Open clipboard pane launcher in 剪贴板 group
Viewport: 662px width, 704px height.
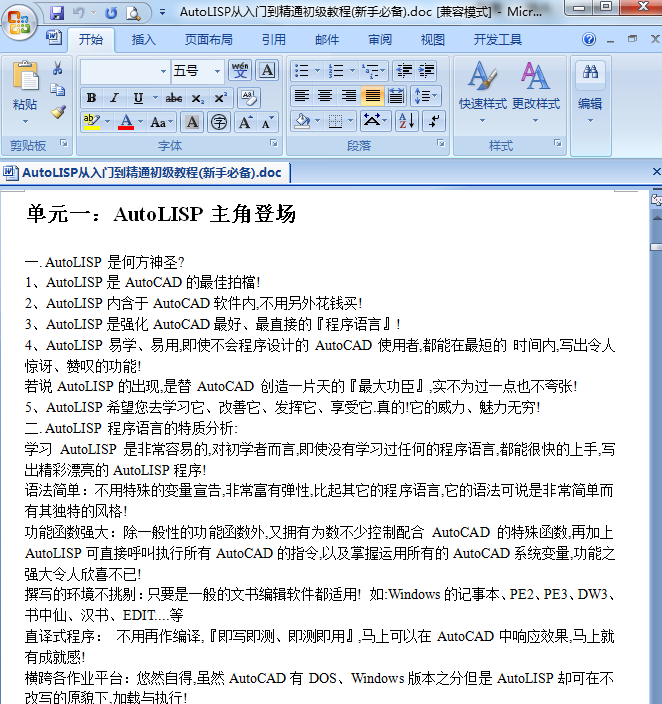click(x=64, y=143)
